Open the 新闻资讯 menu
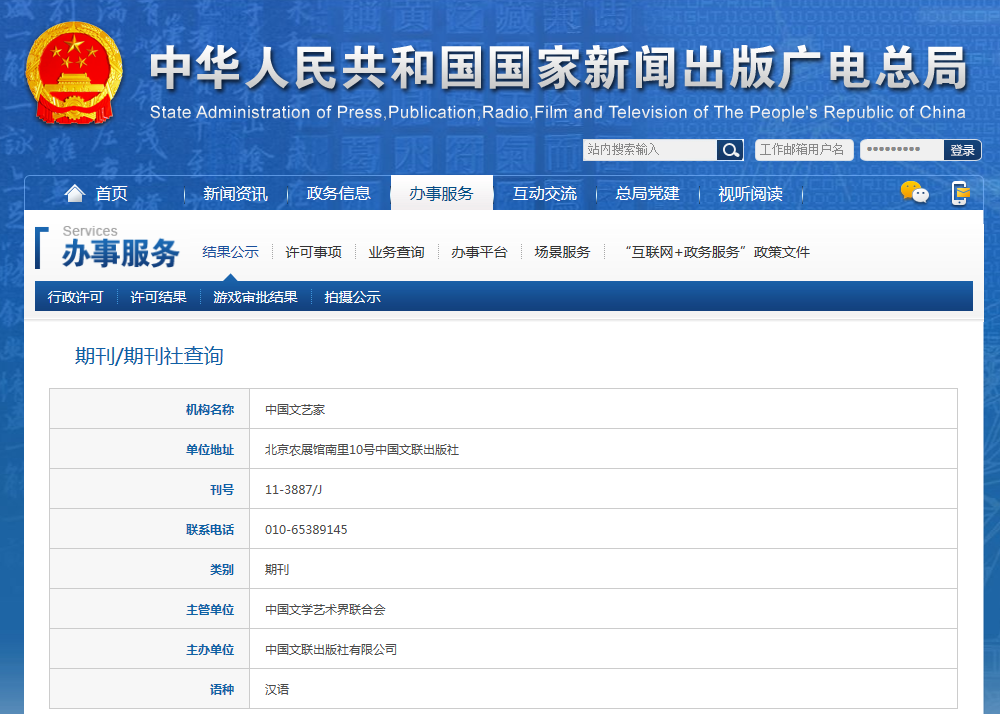1000x714 pixels. 235,194
